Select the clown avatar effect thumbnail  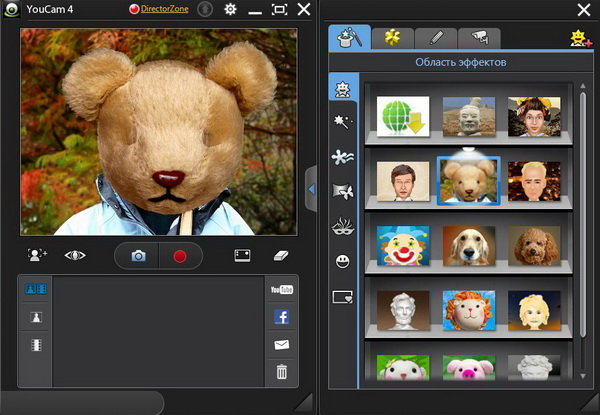403,244
